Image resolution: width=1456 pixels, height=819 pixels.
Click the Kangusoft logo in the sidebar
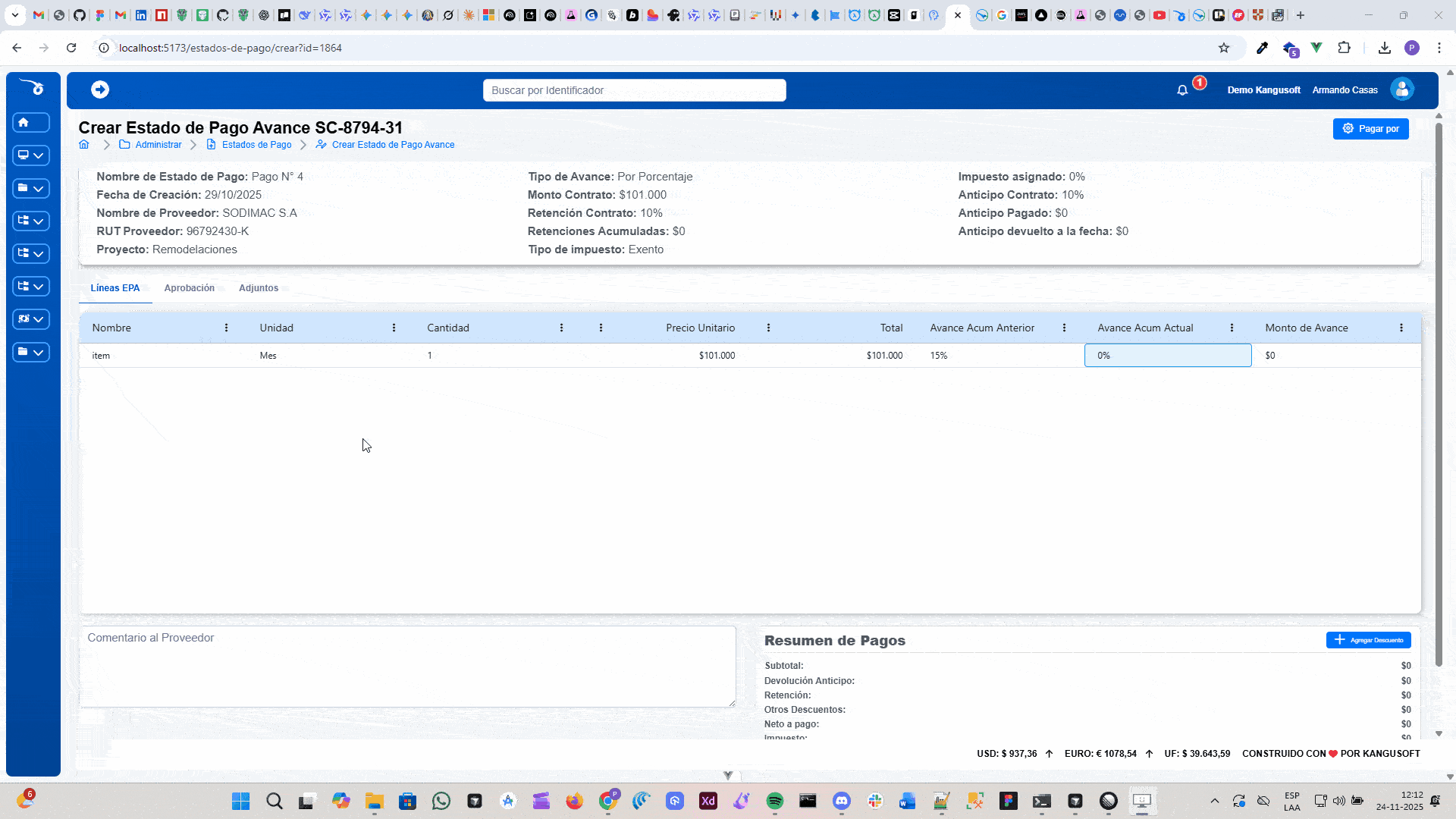click(x=33, y=87)
